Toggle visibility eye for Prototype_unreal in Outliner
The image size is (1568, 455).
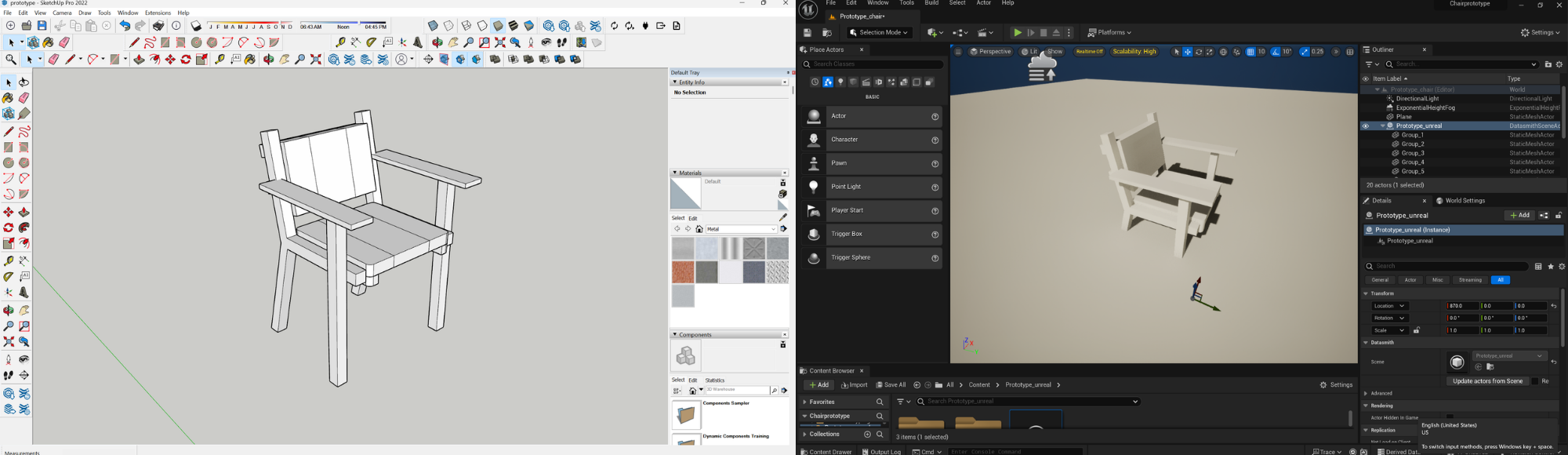pyautogui.click(x=1366, y=126)
